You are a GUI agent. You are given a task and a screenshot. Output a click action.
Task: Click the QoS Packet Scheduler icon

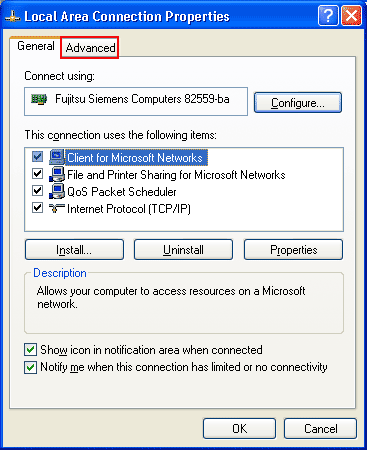57,191
